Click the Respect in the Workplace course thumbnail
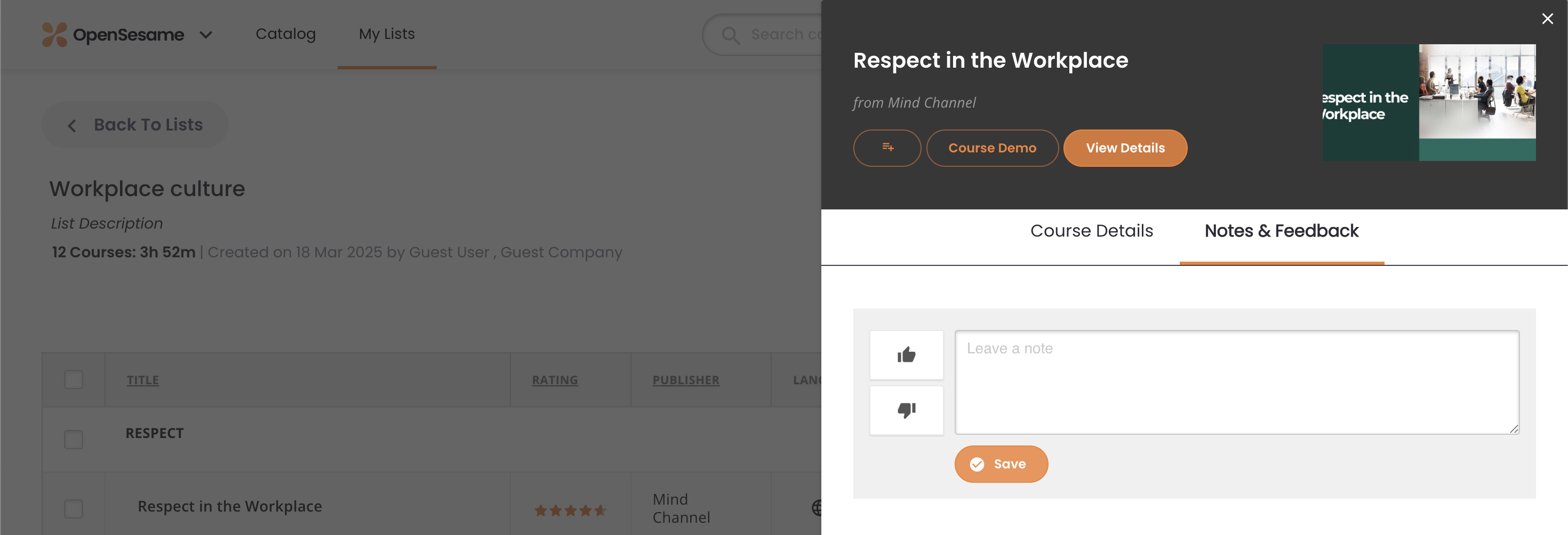Image resolution: width=1568 pixels, height=535 pixels. (x=1429, y=102)
